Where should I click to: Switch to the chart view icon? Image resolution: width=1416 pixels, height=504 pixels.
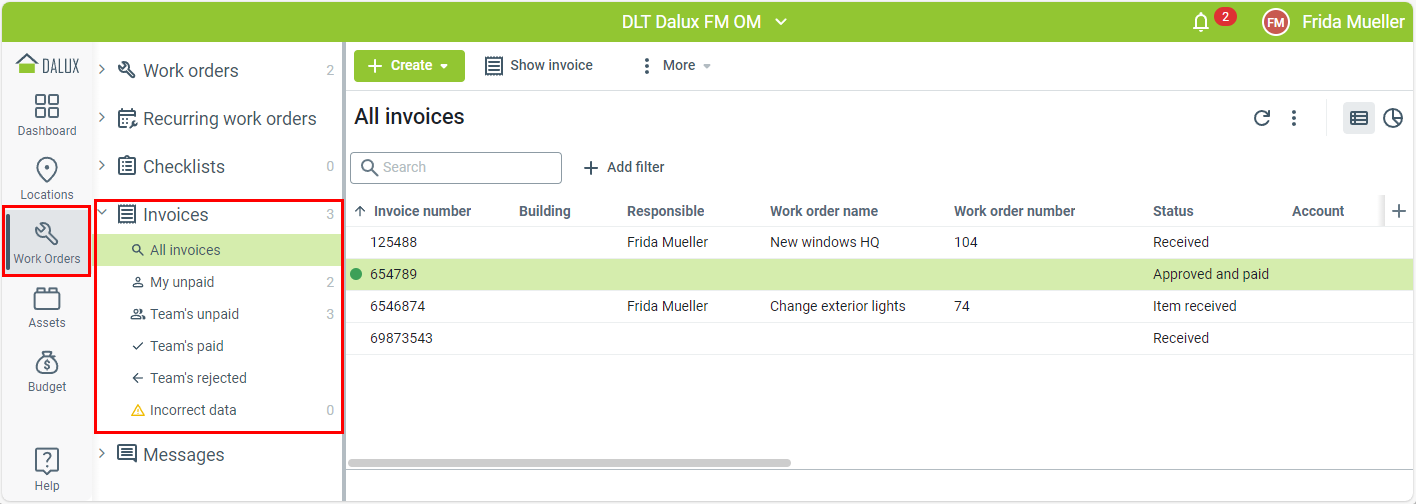coord(1393,118)
